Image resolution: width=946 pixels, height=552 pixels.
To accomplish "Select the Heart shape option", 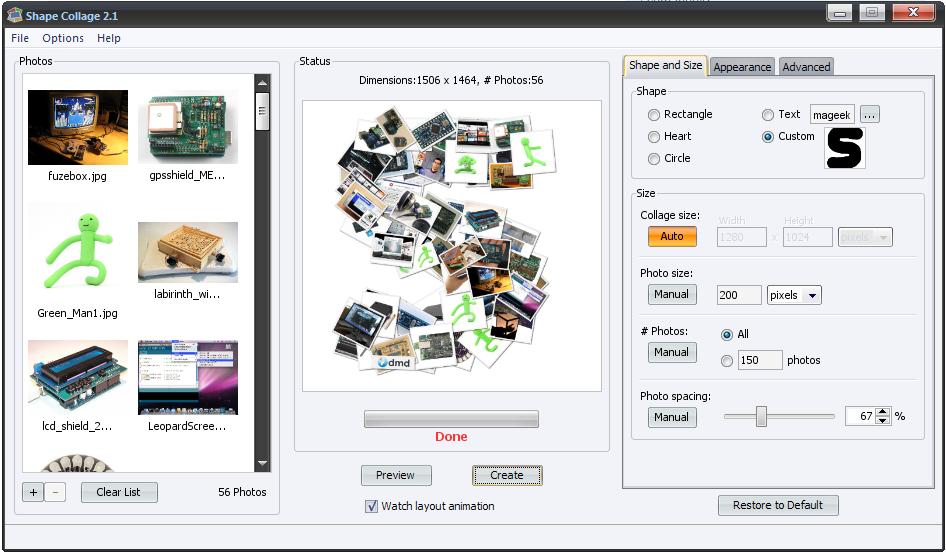I will pos(655,137).
